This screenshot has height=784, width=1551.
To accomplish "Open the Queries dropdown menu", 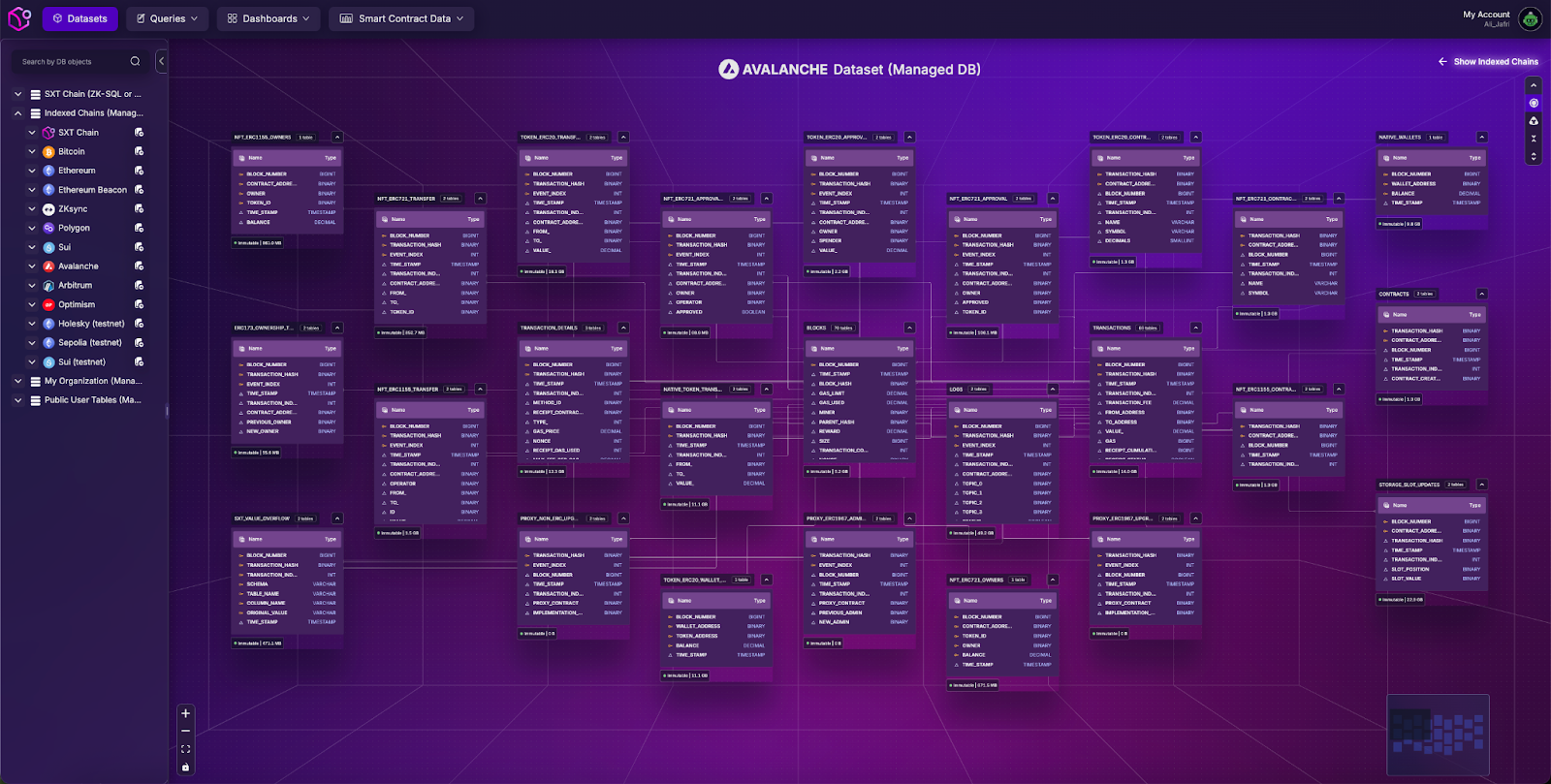I will pyautogui.click(x=167, y=18).
